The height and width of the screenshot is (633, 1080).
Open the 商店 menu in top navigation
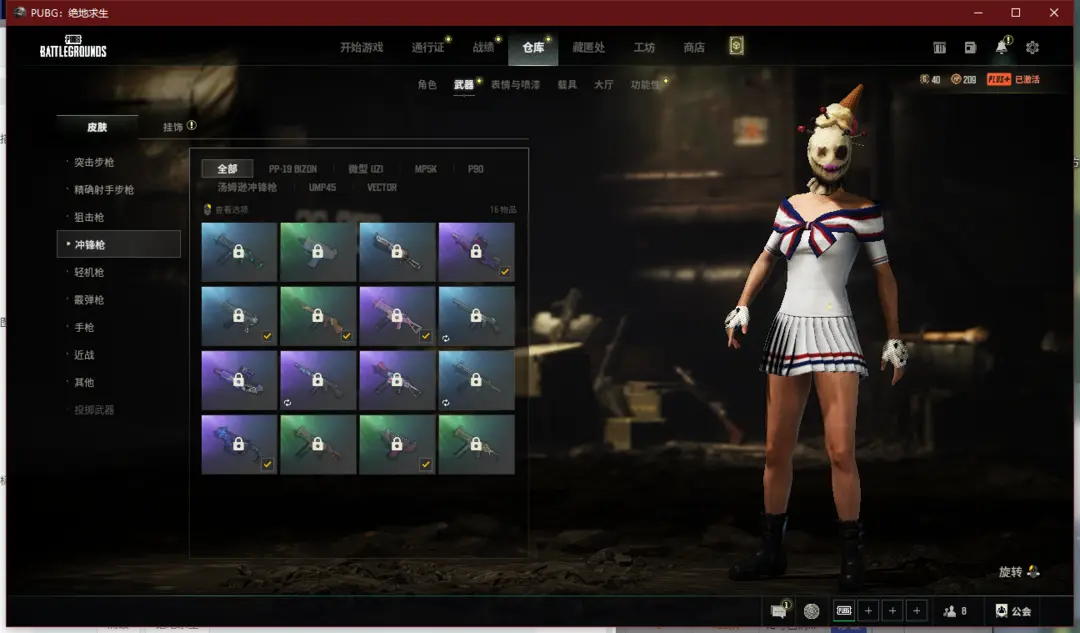tap(693, 48)
